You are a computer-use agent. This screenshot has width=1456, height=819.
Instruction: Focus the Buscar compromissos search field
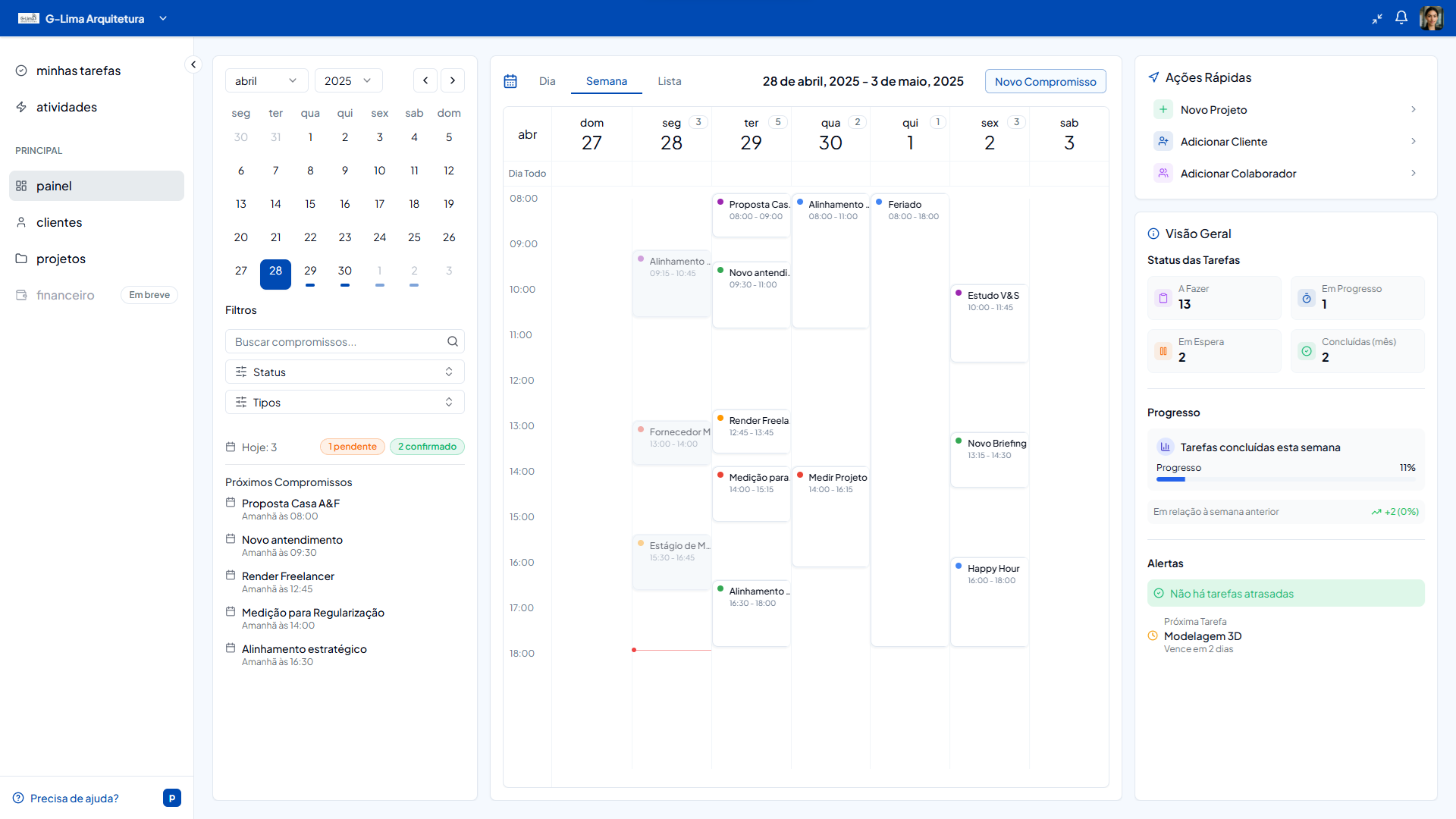(x=344, y=341)
